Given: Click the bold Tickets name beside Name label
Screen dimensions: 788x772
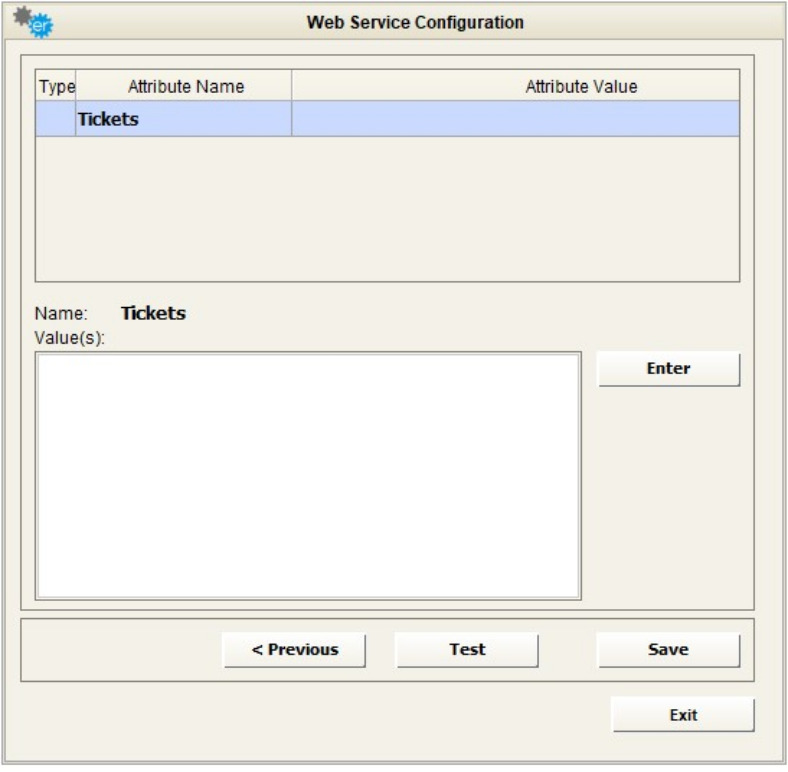Looking at the screenshot, I should click(153, 313).
